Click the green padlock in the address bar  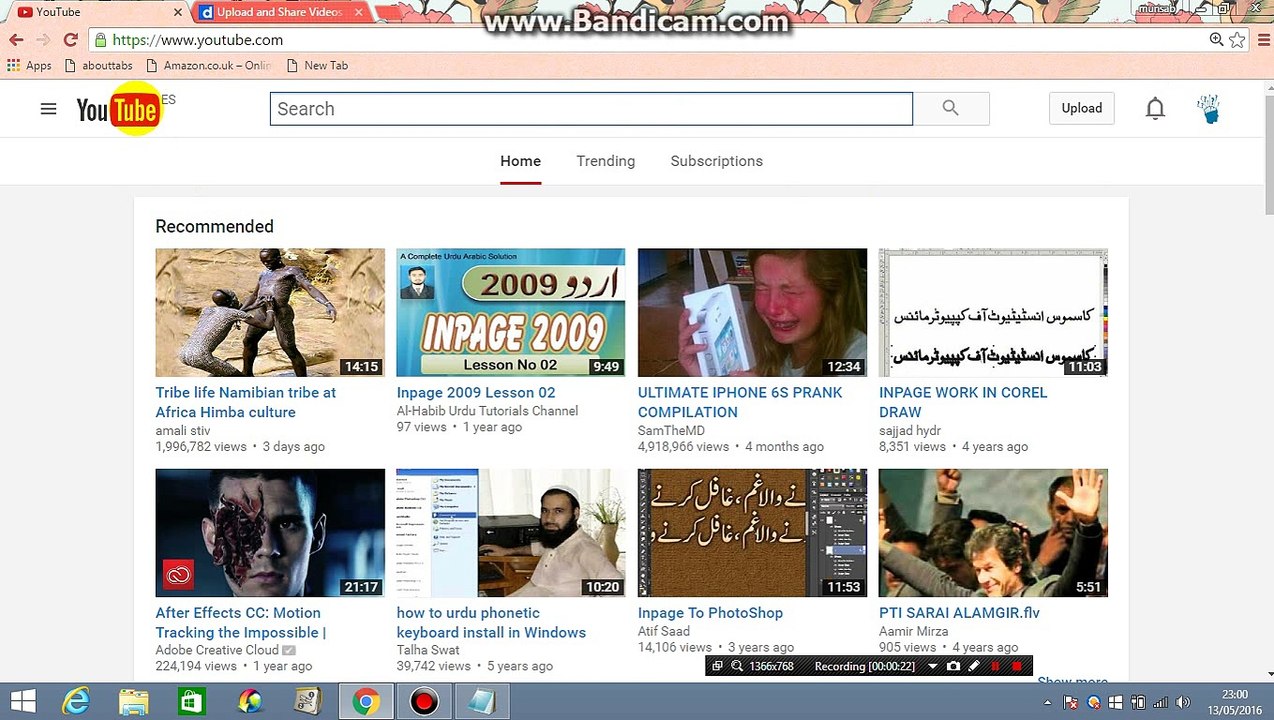[100, 40]
